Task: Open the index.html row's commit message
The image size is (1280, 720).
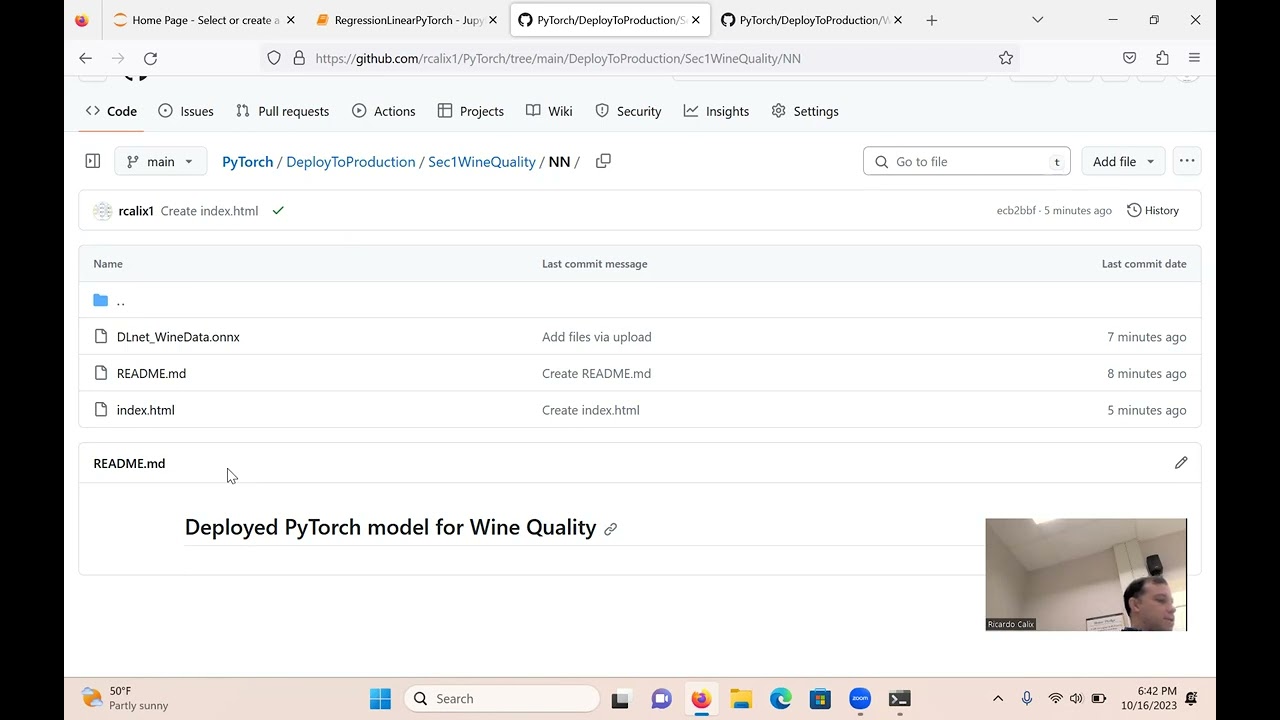Action: pyautogui.click(x=590, y=410)
